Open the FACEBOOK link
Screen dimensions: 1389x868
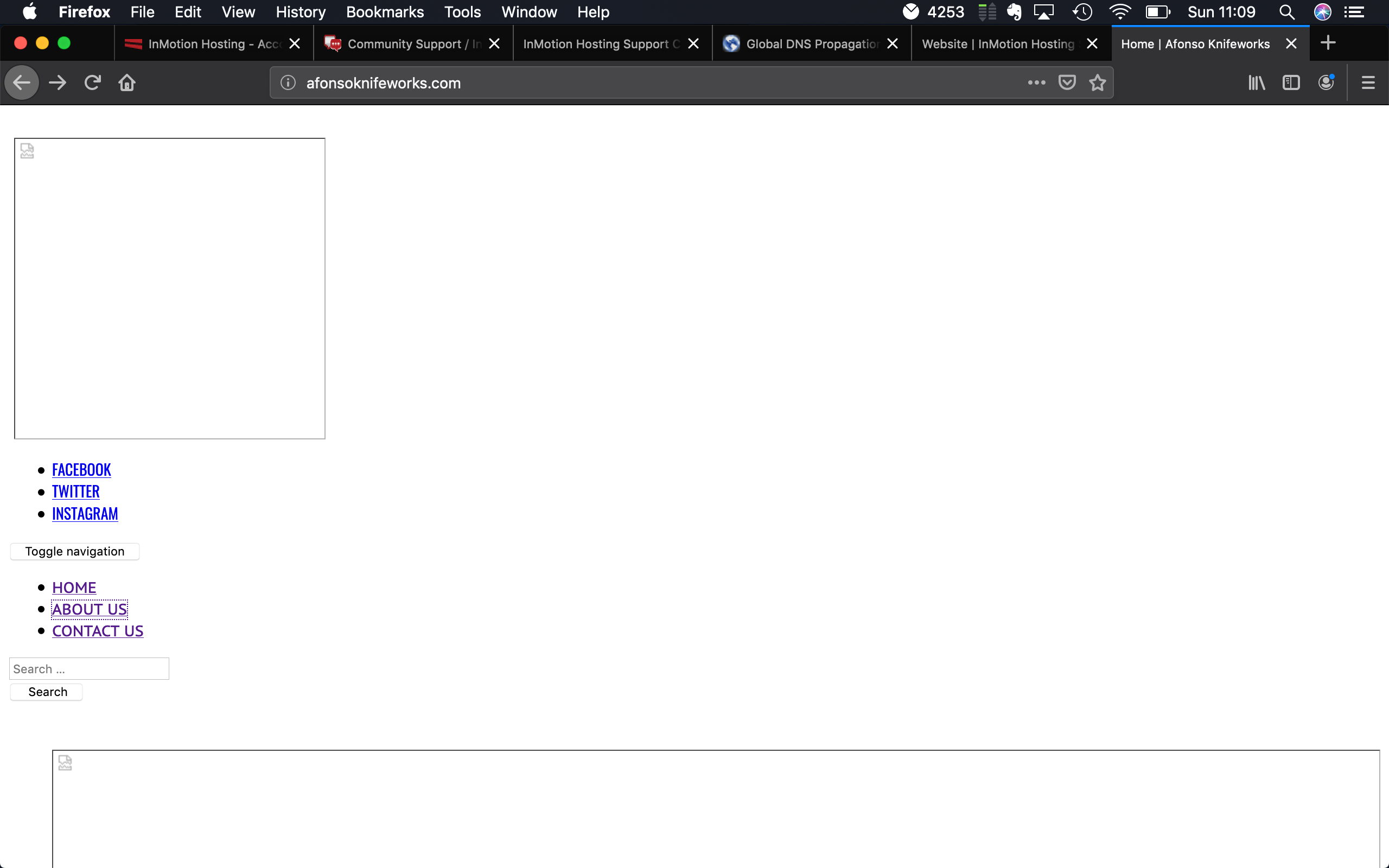click(x=81, y=470)
